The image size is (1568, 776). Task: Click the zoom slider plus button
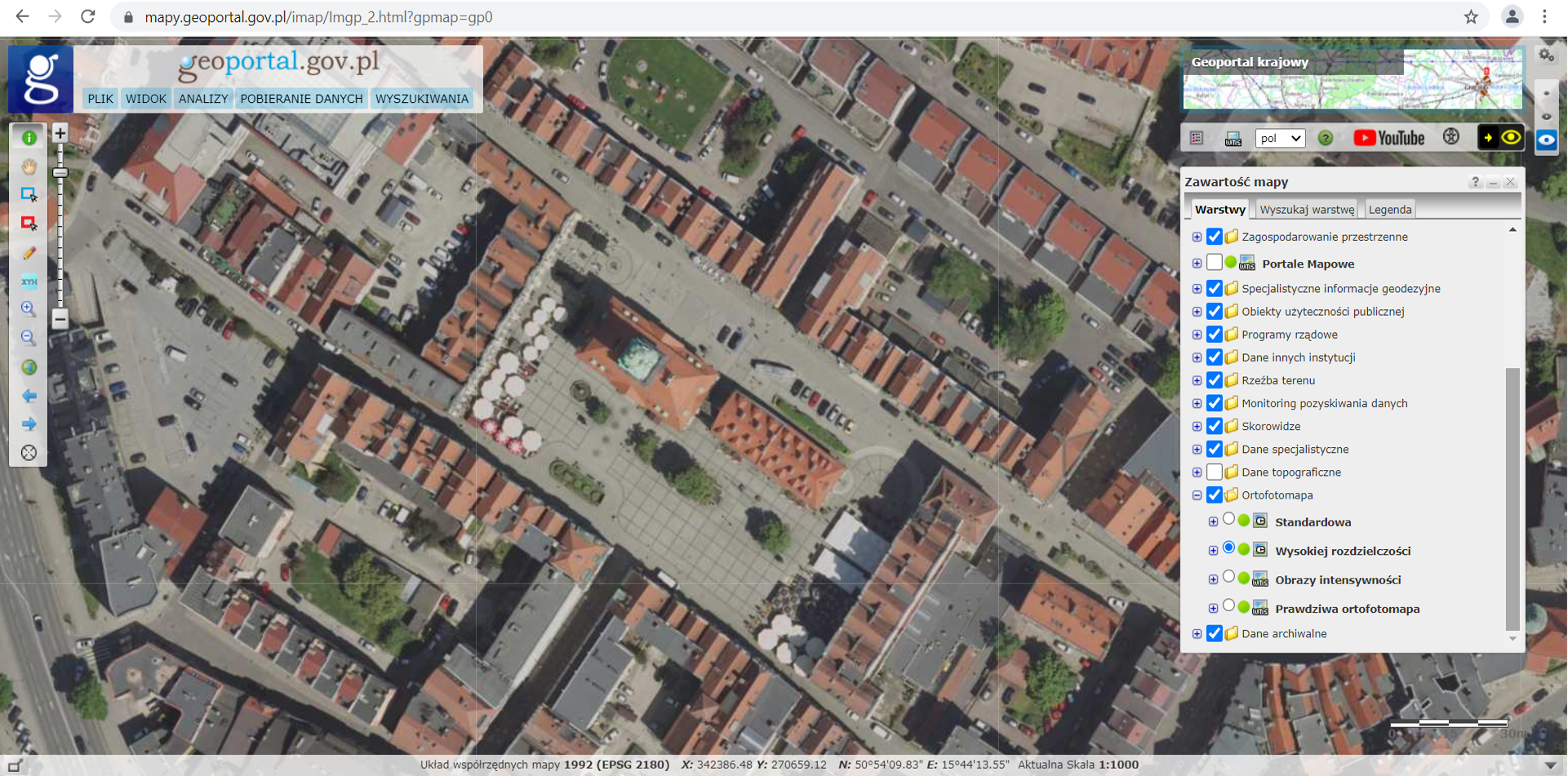(60, 133)
